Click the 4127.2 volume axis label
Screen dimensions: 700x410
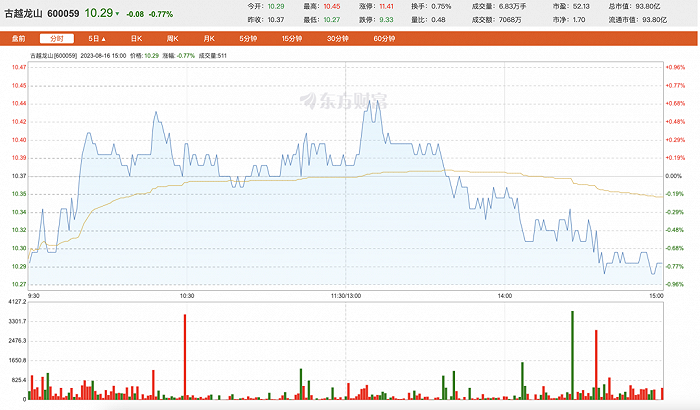[x=17, y=302]
